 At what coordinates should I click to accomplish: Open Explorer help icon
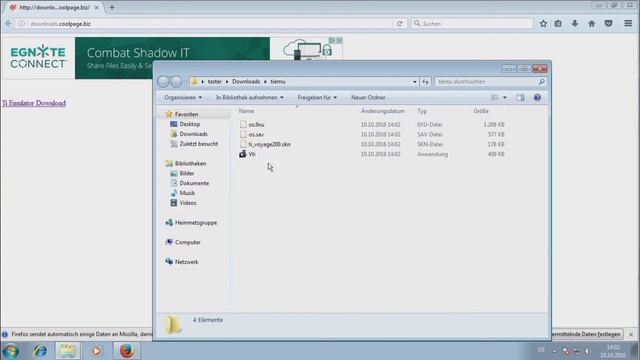pos(537,98)
